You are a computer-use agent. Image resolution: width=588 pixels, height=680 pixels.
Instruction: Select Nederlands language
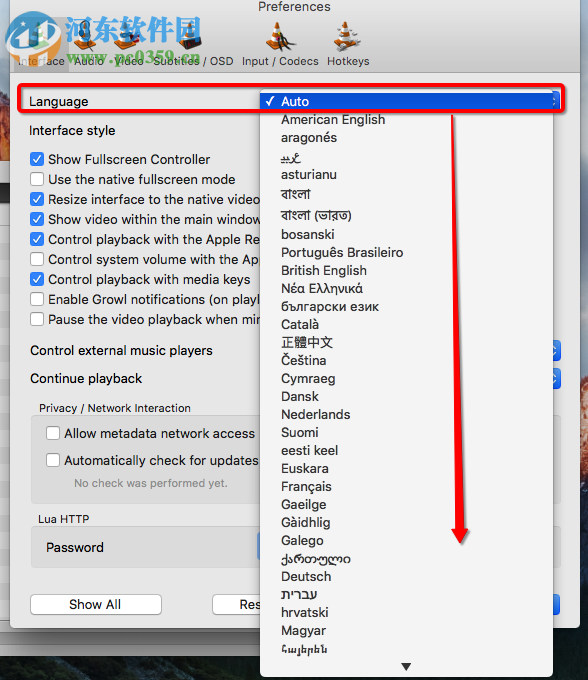pos(406,414)
